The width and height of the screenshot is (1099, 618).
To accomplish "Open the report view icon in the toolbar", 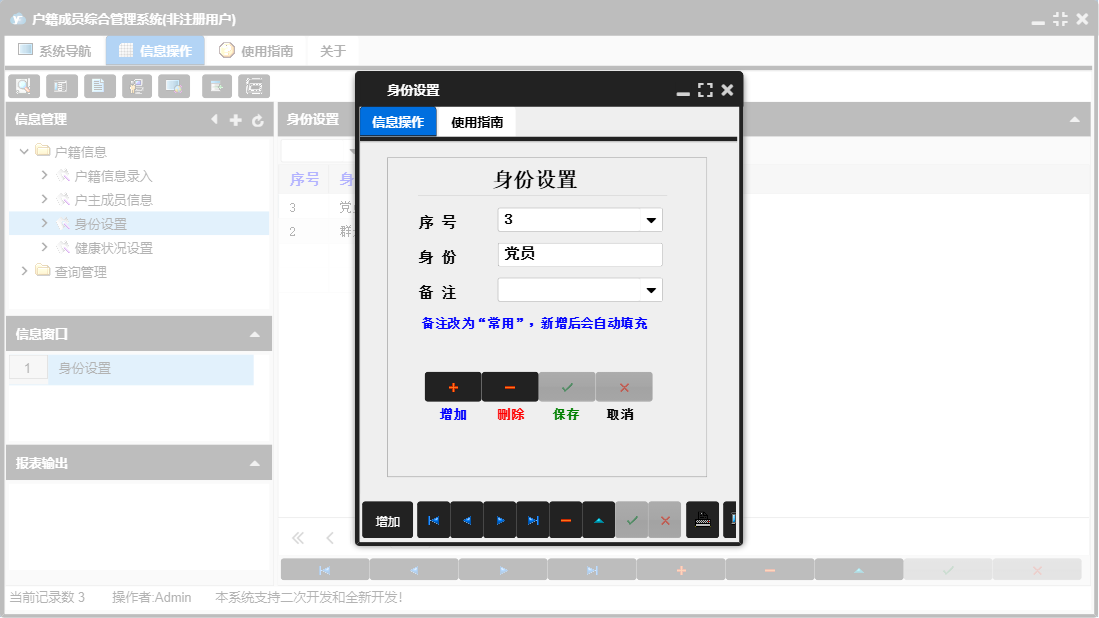I will tap(61, 86).
